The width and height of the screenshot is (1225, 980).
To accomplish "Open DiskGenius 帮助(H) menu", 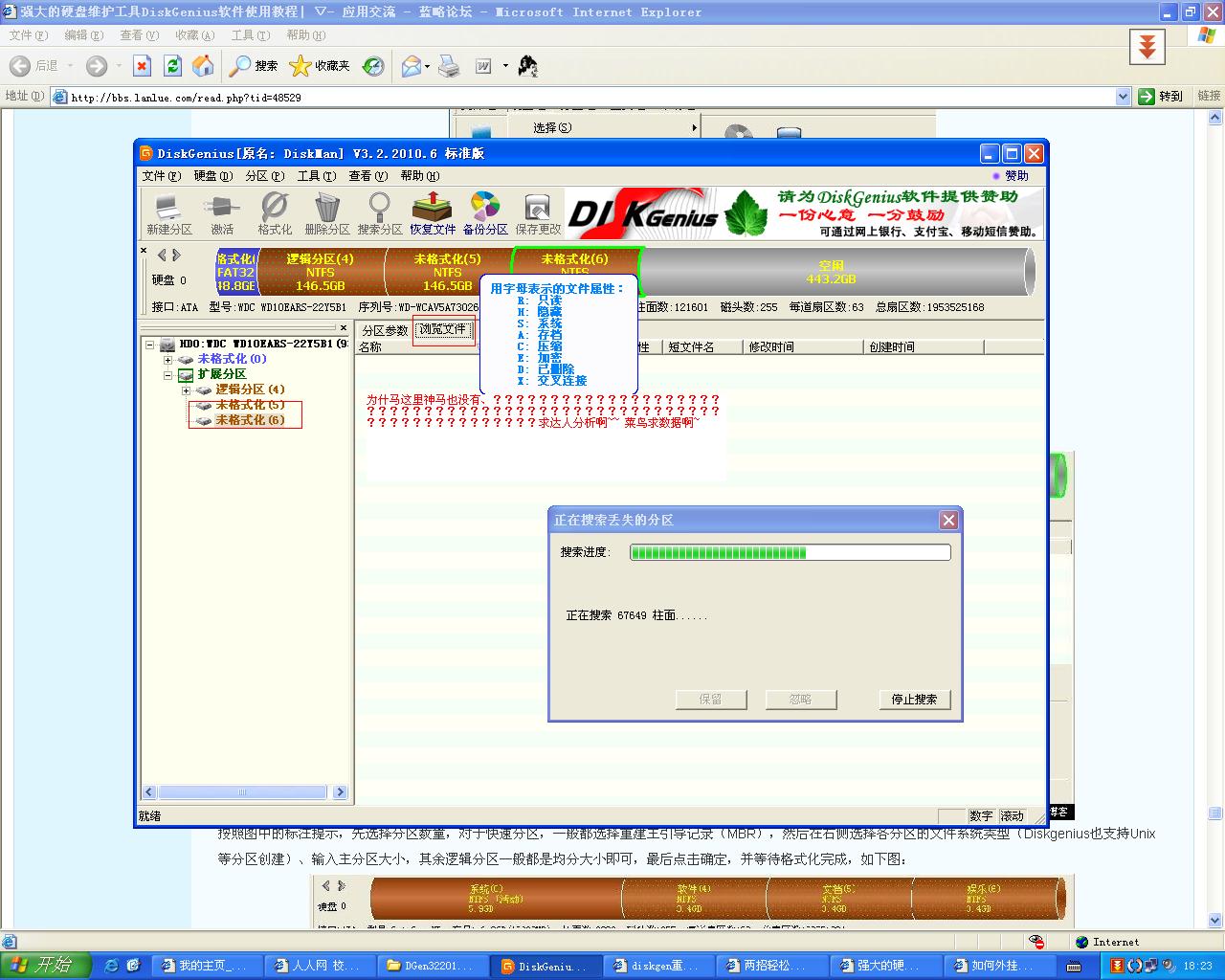I will point(420,176).
